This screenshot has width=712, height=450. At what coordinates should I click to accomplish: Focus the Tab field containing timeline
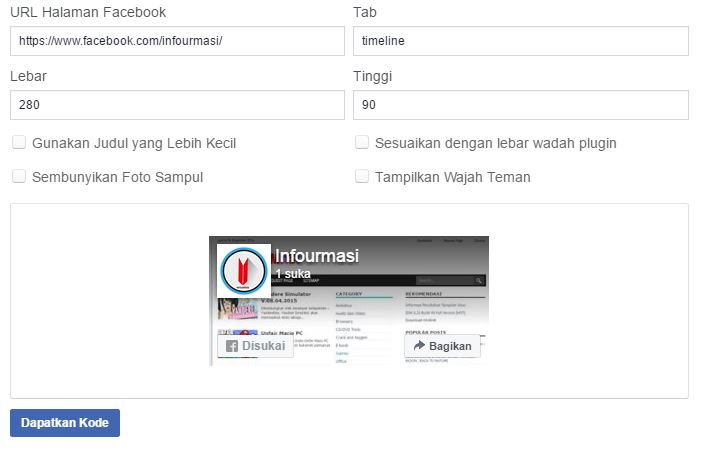[521, 41]
